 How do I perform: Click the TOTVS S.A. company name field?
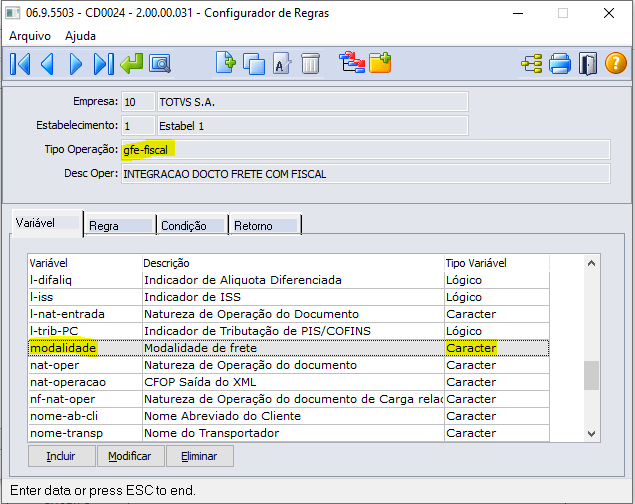pyautogui.click(x=313, y=102)
